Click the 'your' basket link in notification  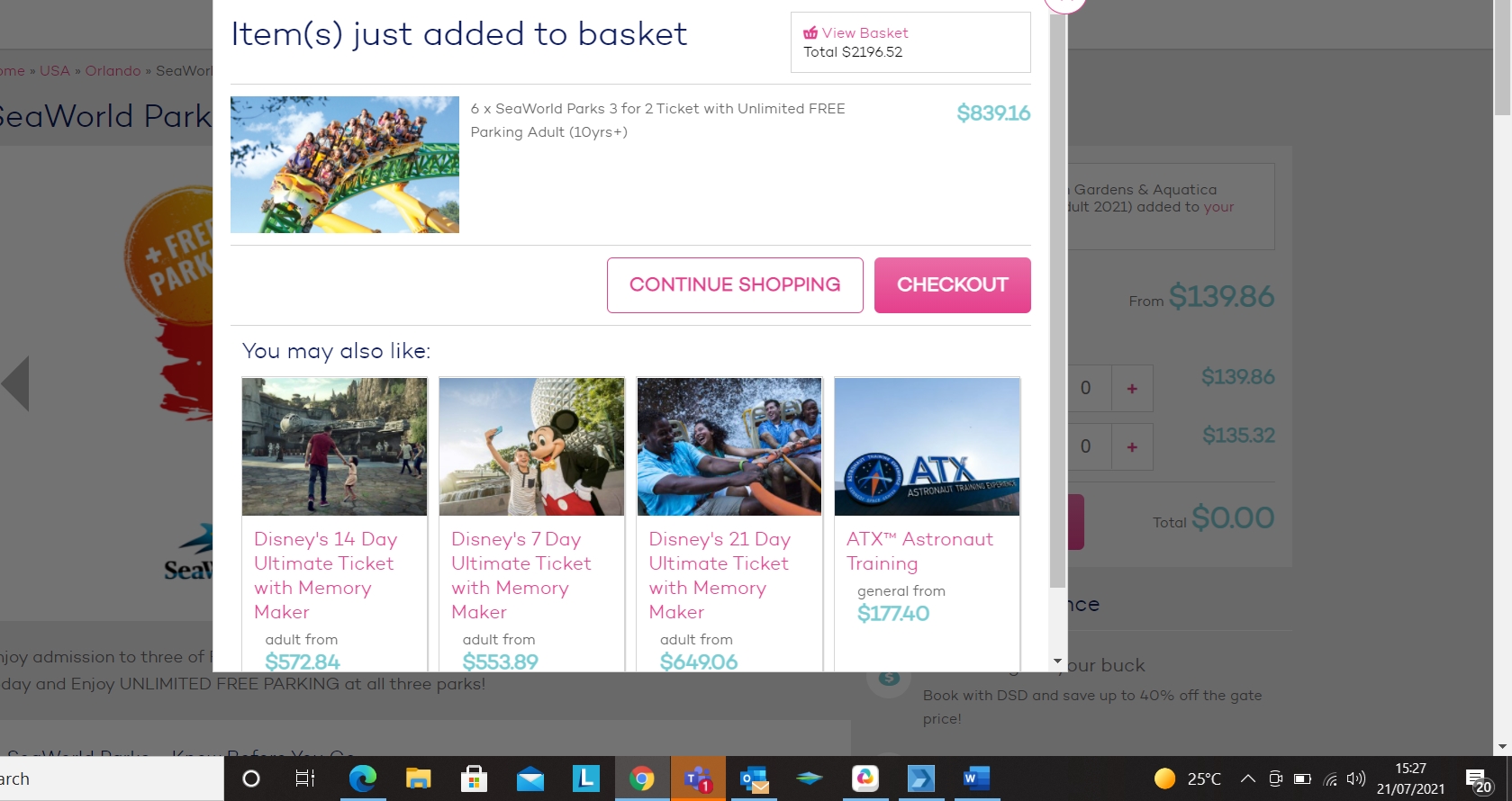[1218, 207]
